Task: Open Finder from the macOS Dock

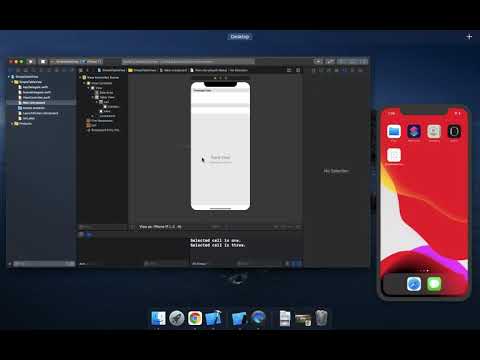Action: 158,318
